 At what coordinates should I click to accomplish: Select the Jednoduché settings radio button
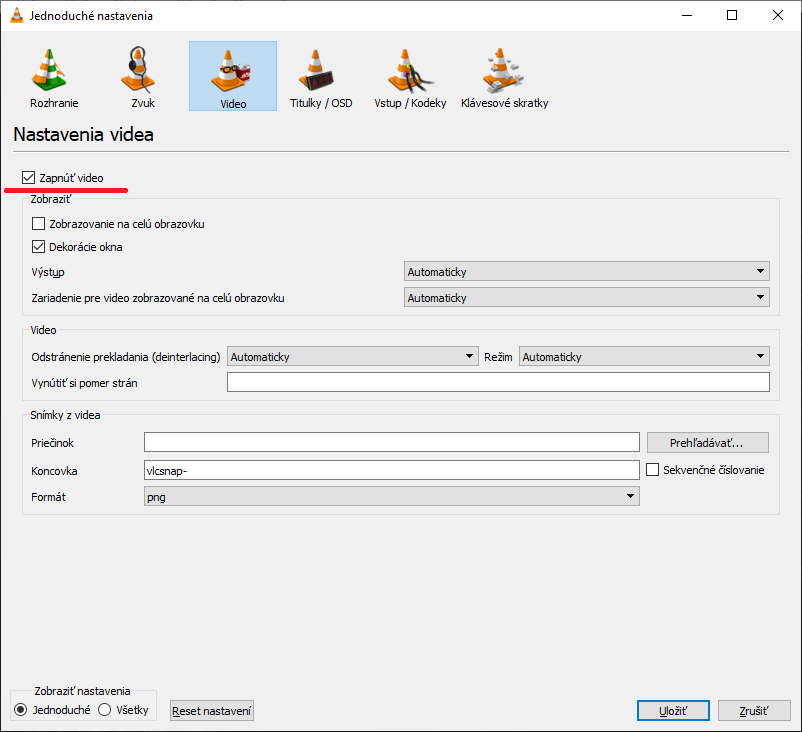coord(20,709)
